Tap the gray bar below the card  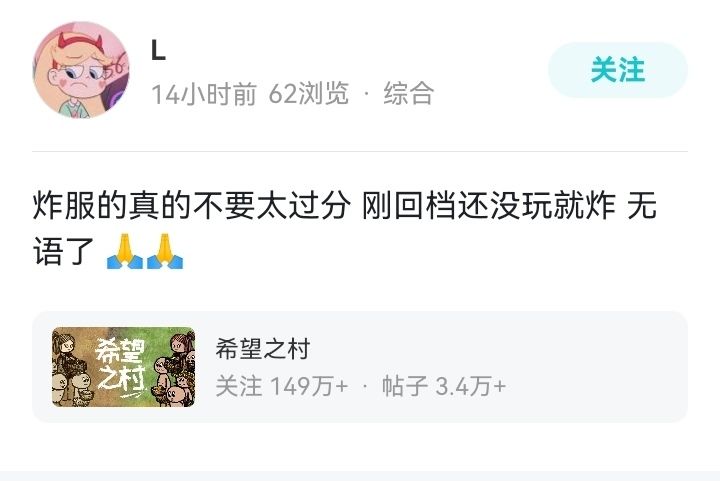click(x=360, y=476)
